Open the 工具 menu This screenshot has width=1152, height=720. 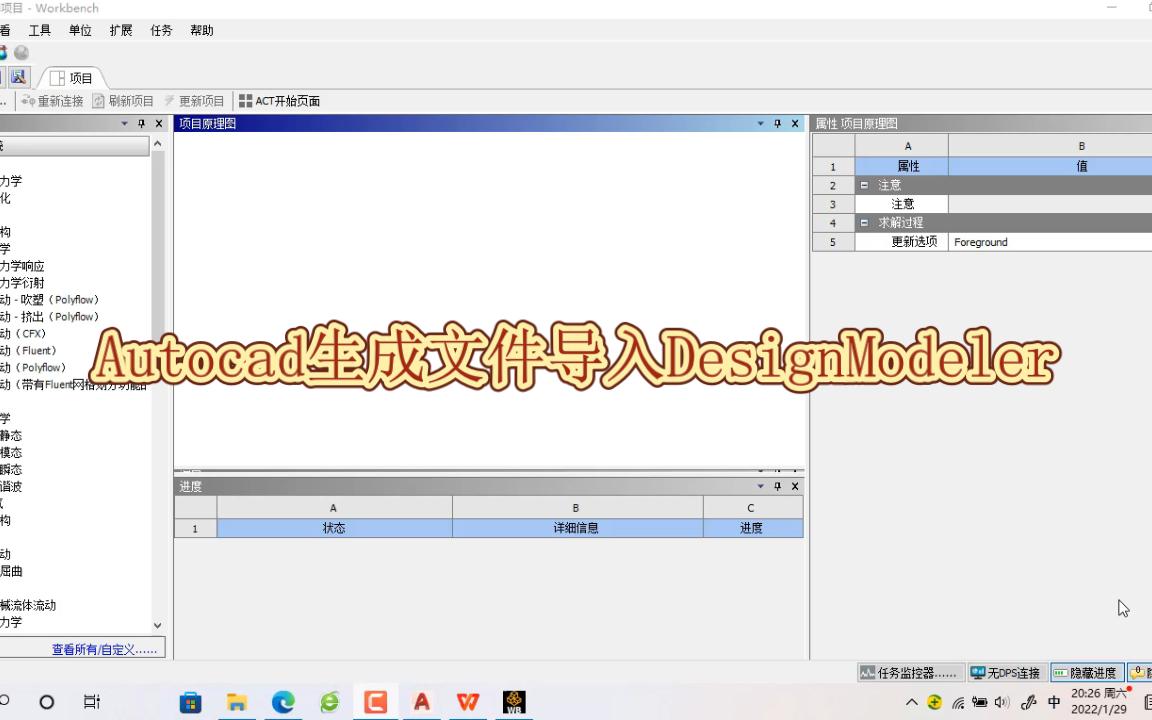click(x=39, y=30)
